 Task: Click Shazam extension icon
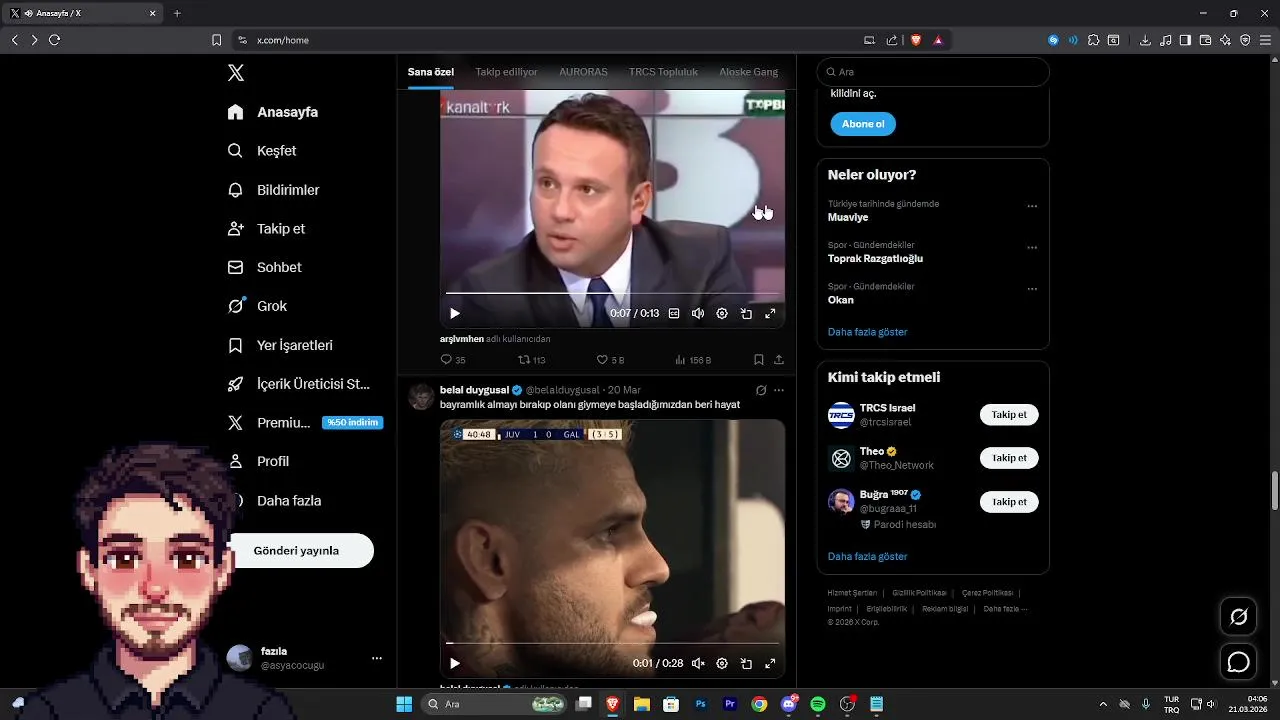point(1053,40)
